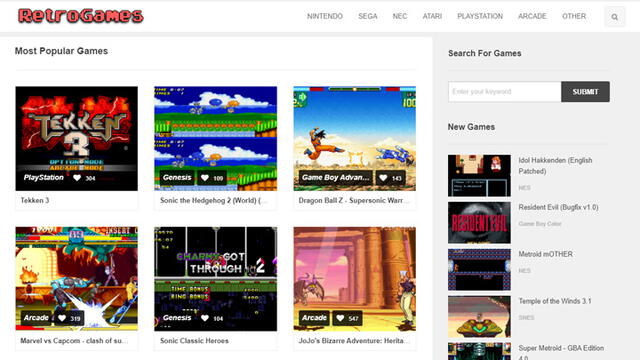This screenshot has width=640, height=360.
Task: Click Resident Evil (Bugfix v1.0) link
Action: [558, 207]
